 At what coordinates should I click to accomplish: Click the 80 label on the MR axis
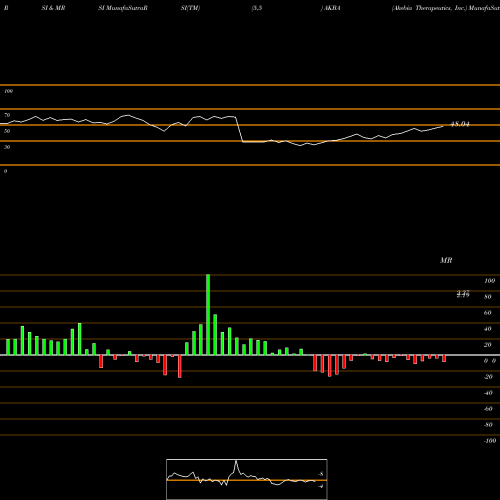[488, 297]
